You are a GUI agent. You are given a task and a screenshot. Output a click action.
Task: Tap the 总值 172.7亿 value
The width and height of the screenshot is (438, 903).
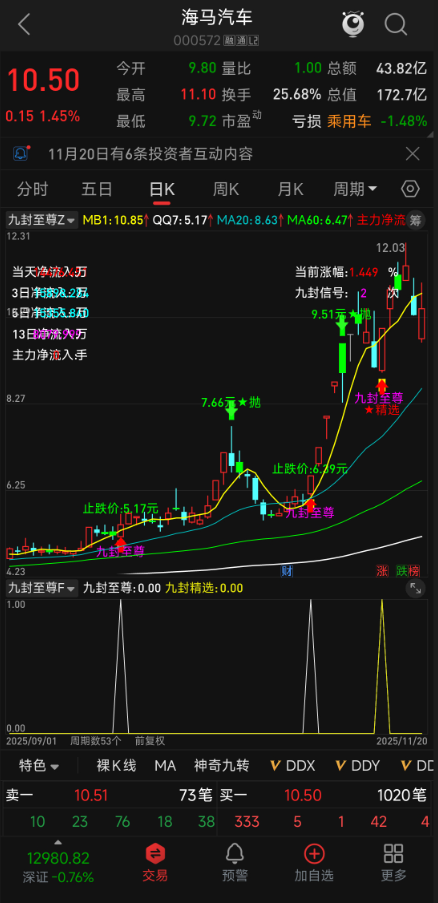click(401, 94)
